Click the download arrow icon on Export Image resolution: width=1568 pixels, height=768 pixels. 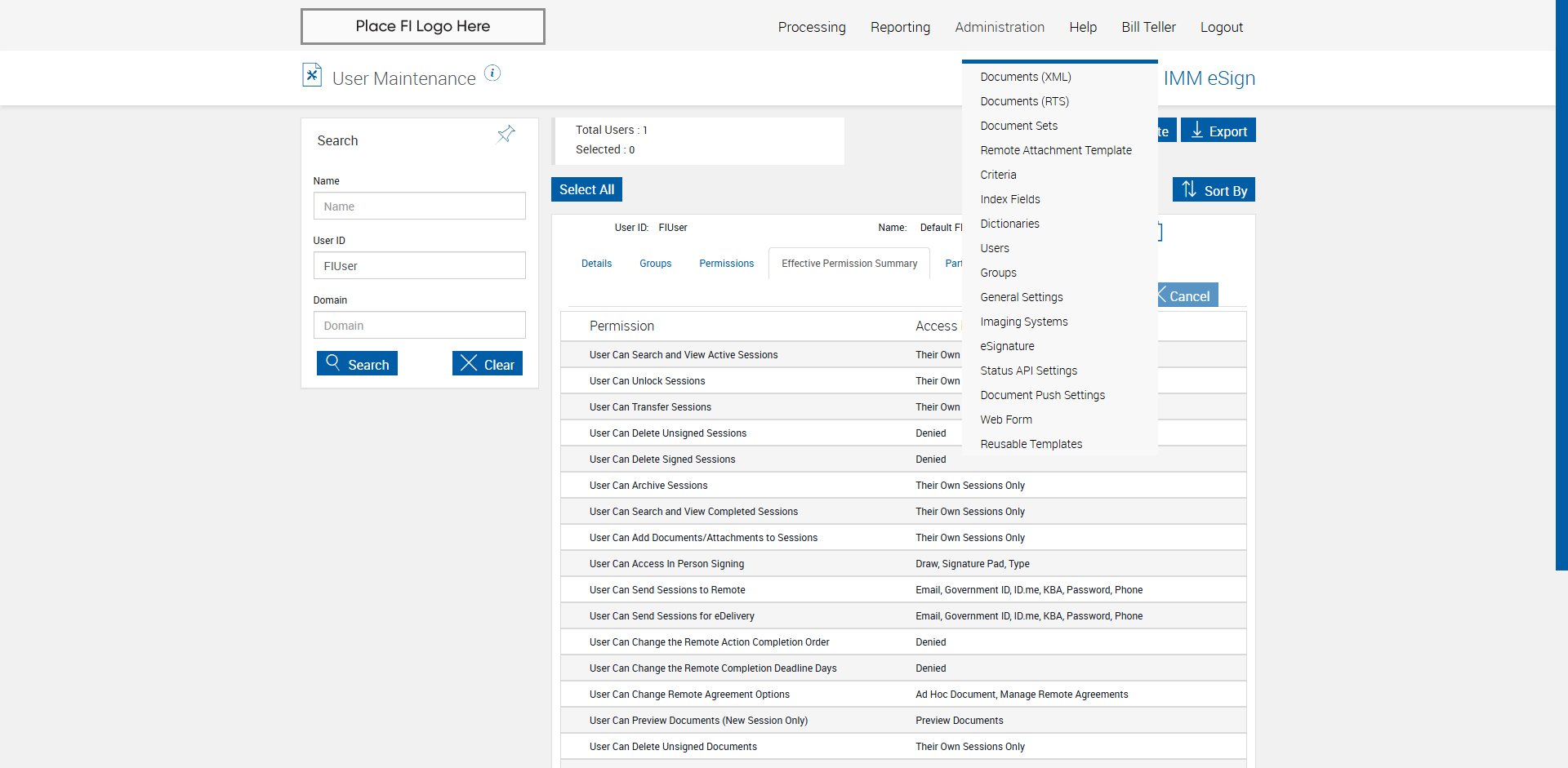click(x=1197, y=131)
